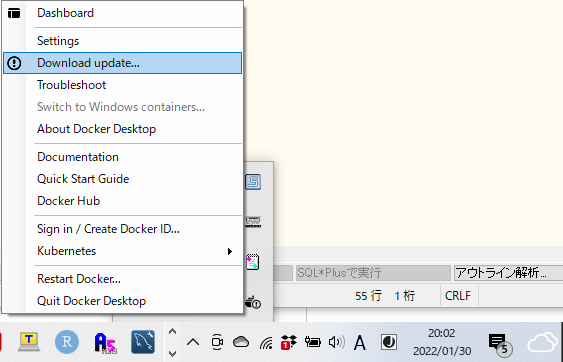
Task: Open the Quick Start Guide
Action: point(122,179)
